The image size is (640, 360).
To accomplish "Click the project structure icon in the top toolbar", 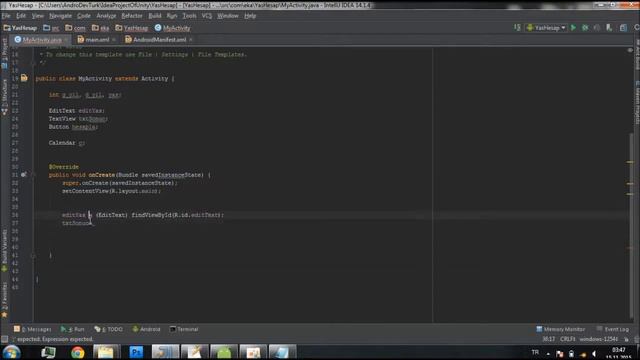I will coord(623,28).
